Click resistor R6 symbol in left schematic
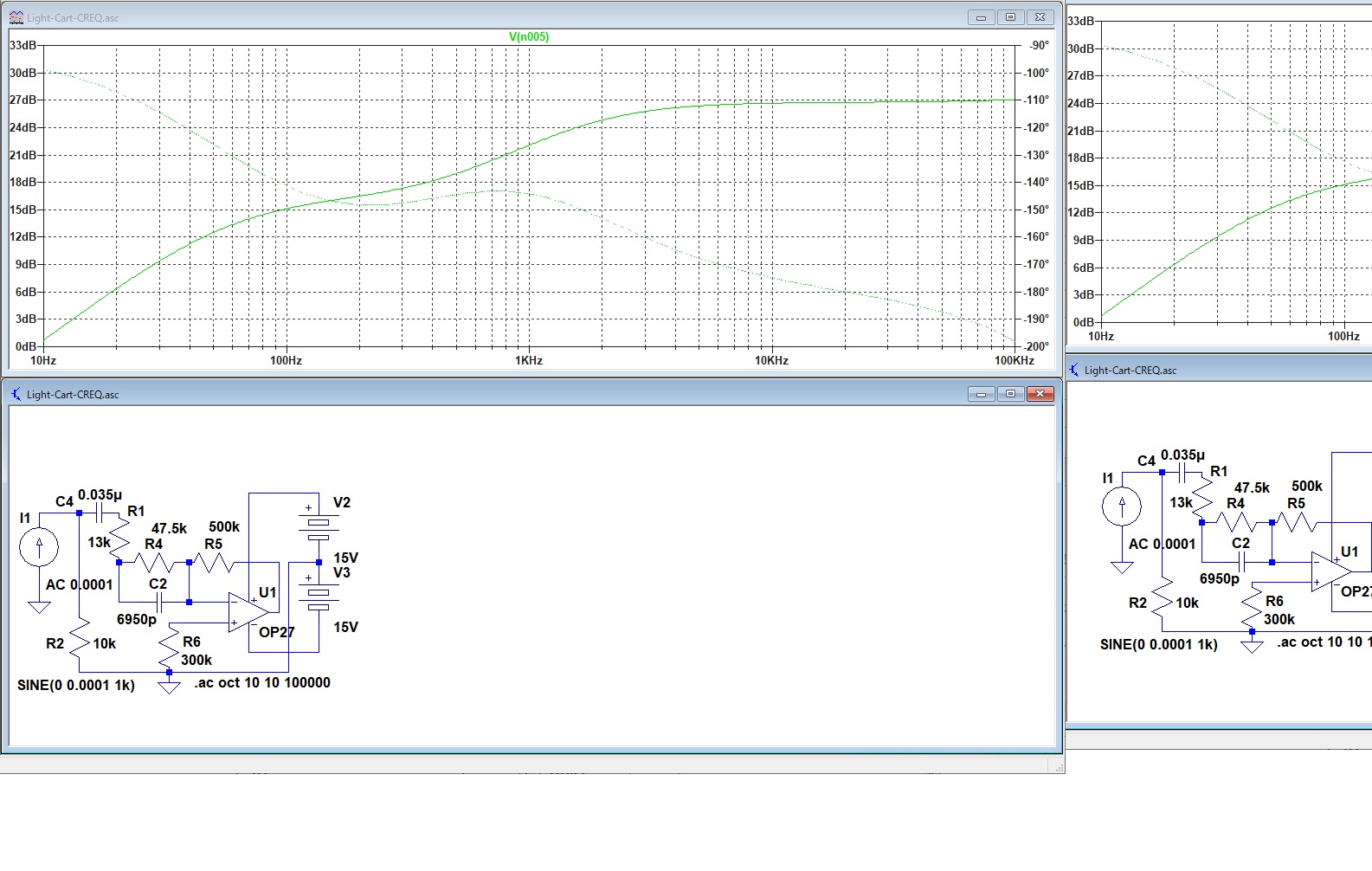The width and height of the screenshot is (1372, 871). pos(170,647)
